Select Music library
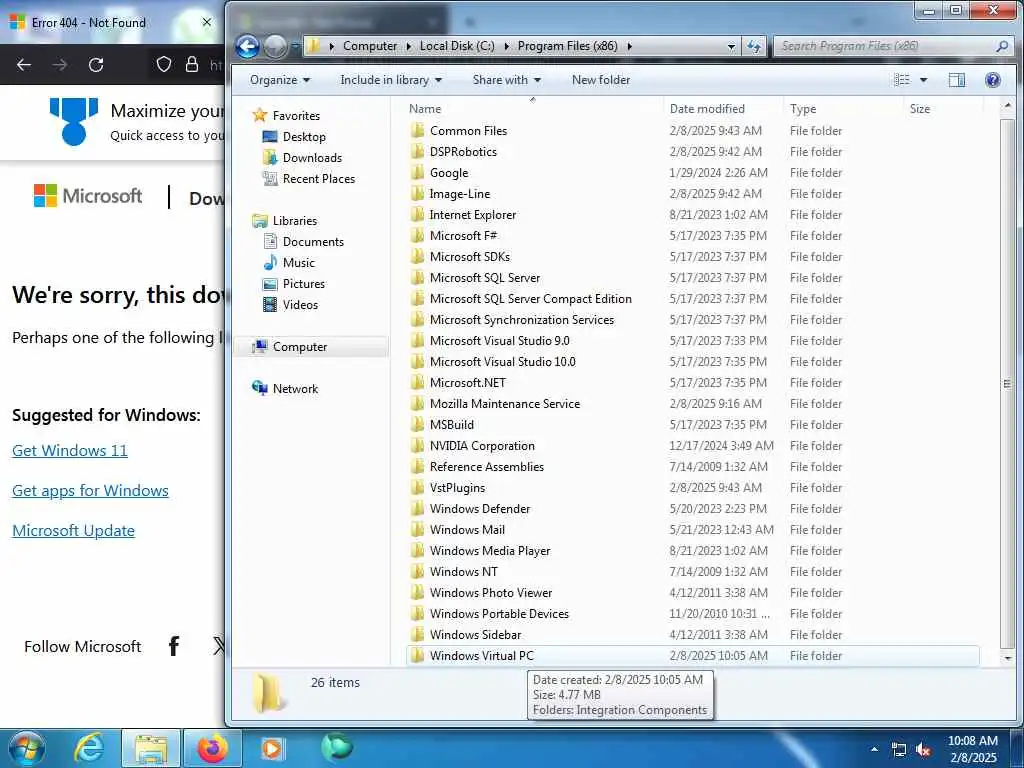This screenshot has height=768, width=1024. pos(298,263)
